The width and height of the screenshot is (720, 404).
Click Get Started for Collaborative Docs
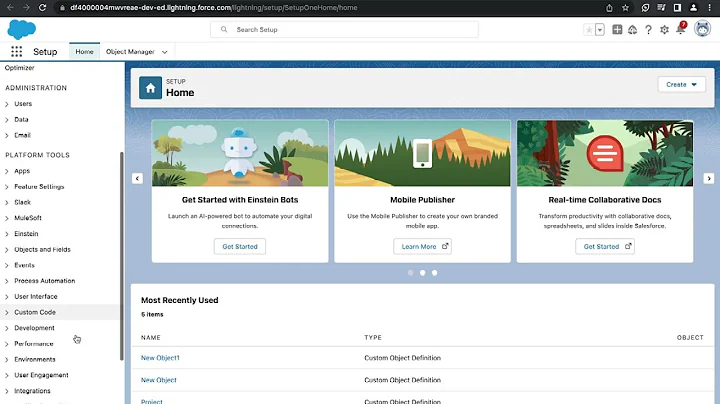point(605,247)
